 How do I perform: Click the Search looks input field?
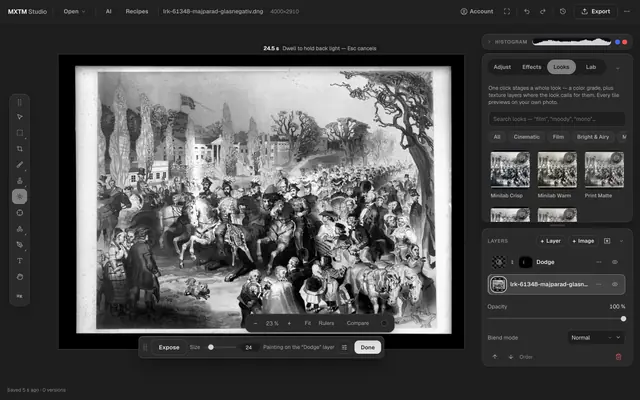click(x=557, y=119)
